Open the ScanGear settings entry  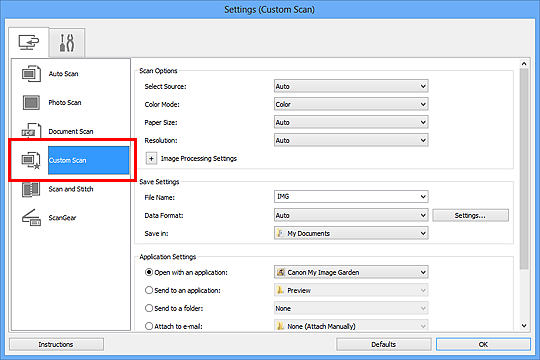62,218
